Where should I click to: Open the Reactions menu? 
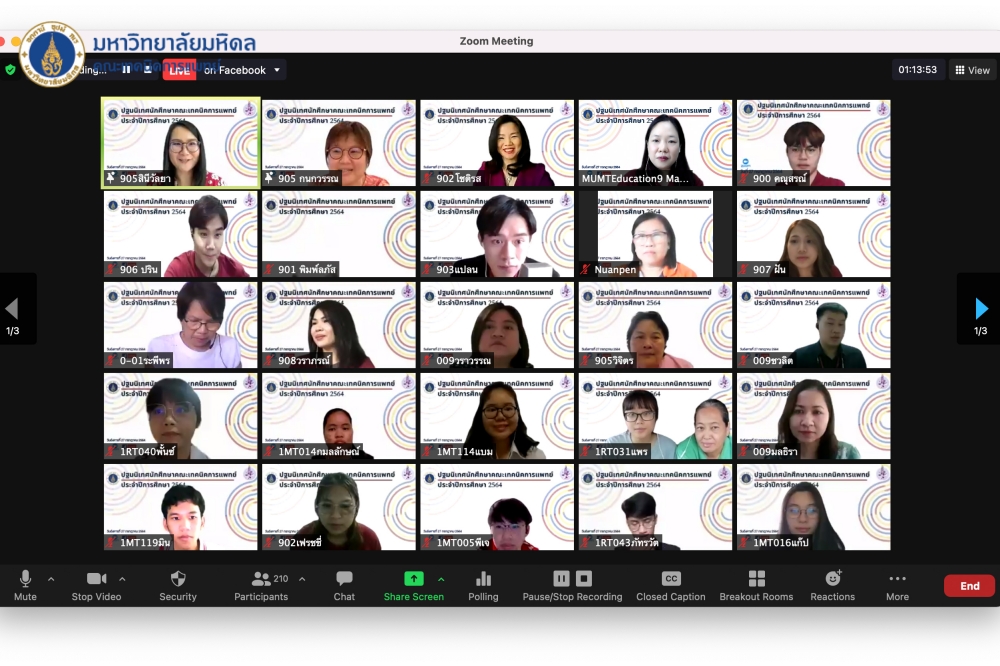[832, 579]
